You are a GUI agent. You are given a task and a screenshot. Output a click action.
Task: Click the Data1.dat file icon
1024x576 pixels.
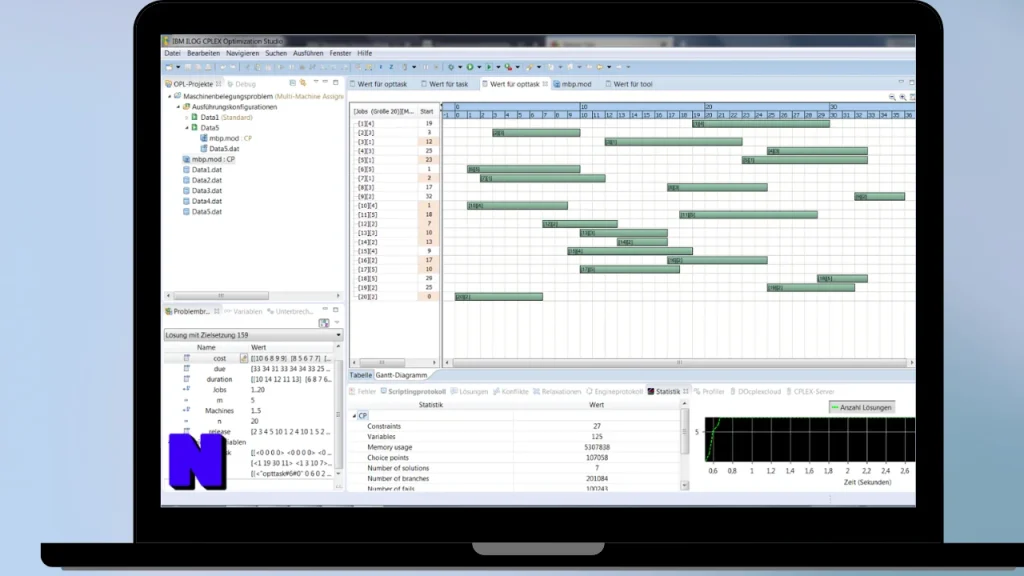(x=186, y=170)
